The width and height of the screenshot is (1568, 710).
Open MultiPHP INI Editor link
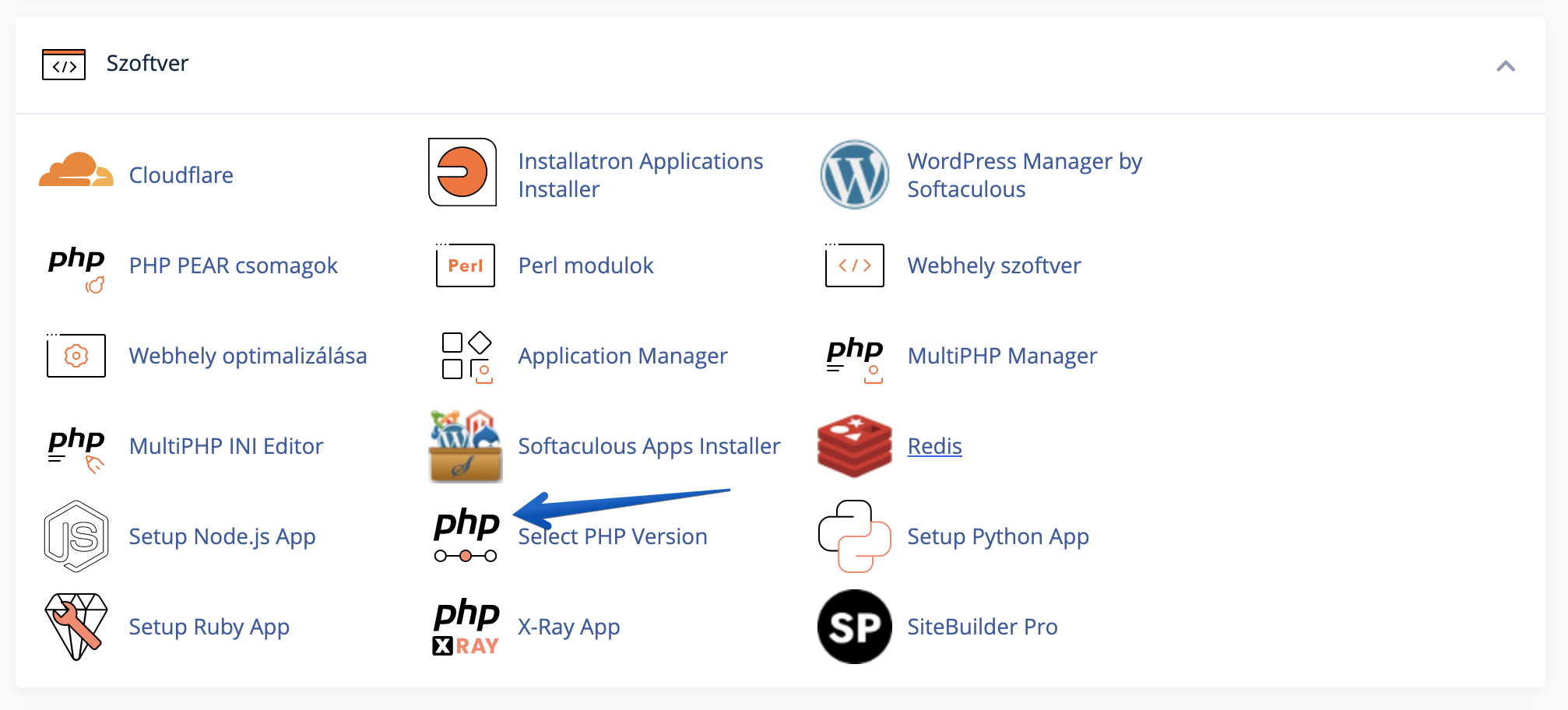(x=227, y=446)
